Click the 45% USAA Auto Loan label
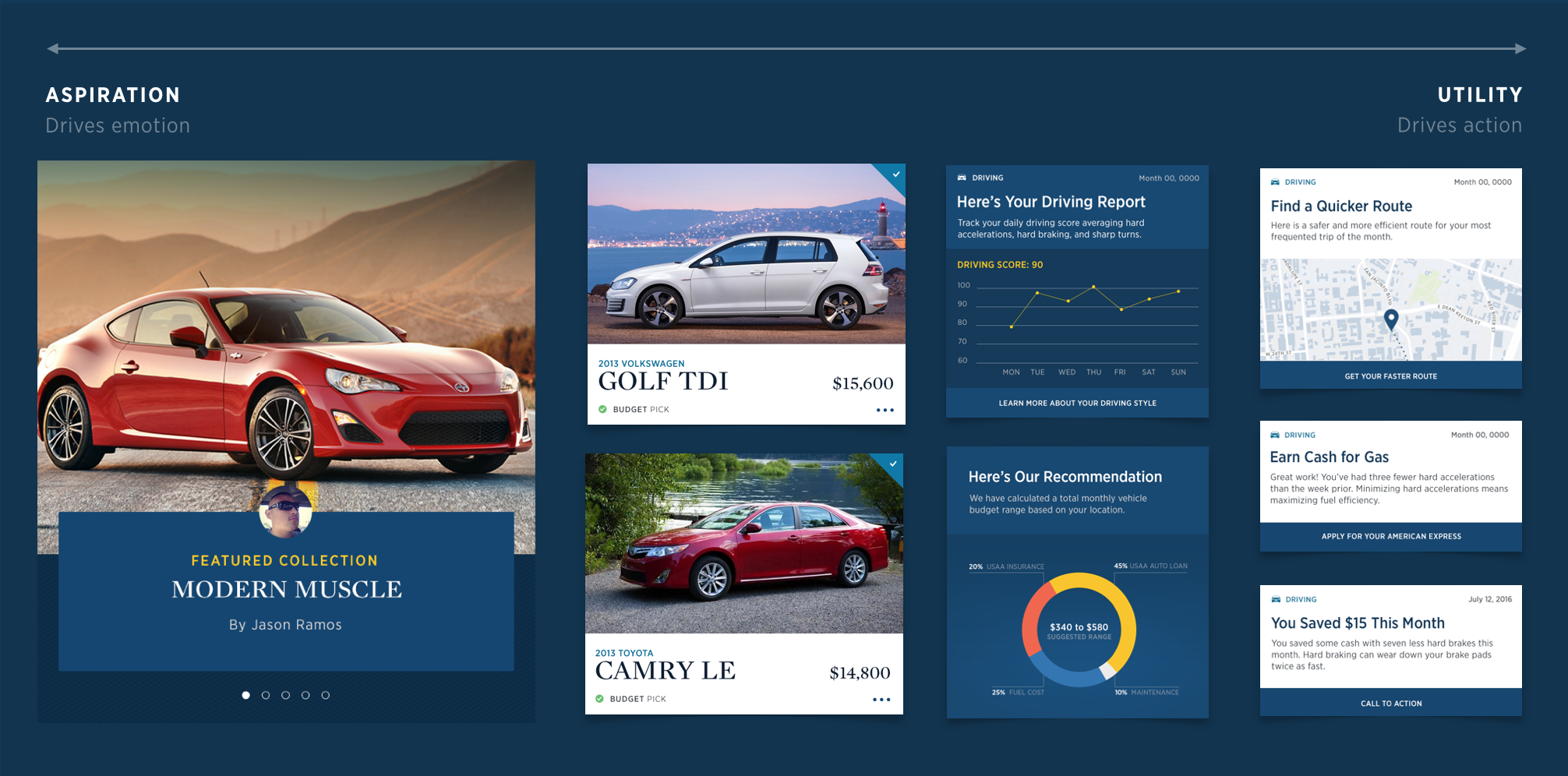 1150,566
